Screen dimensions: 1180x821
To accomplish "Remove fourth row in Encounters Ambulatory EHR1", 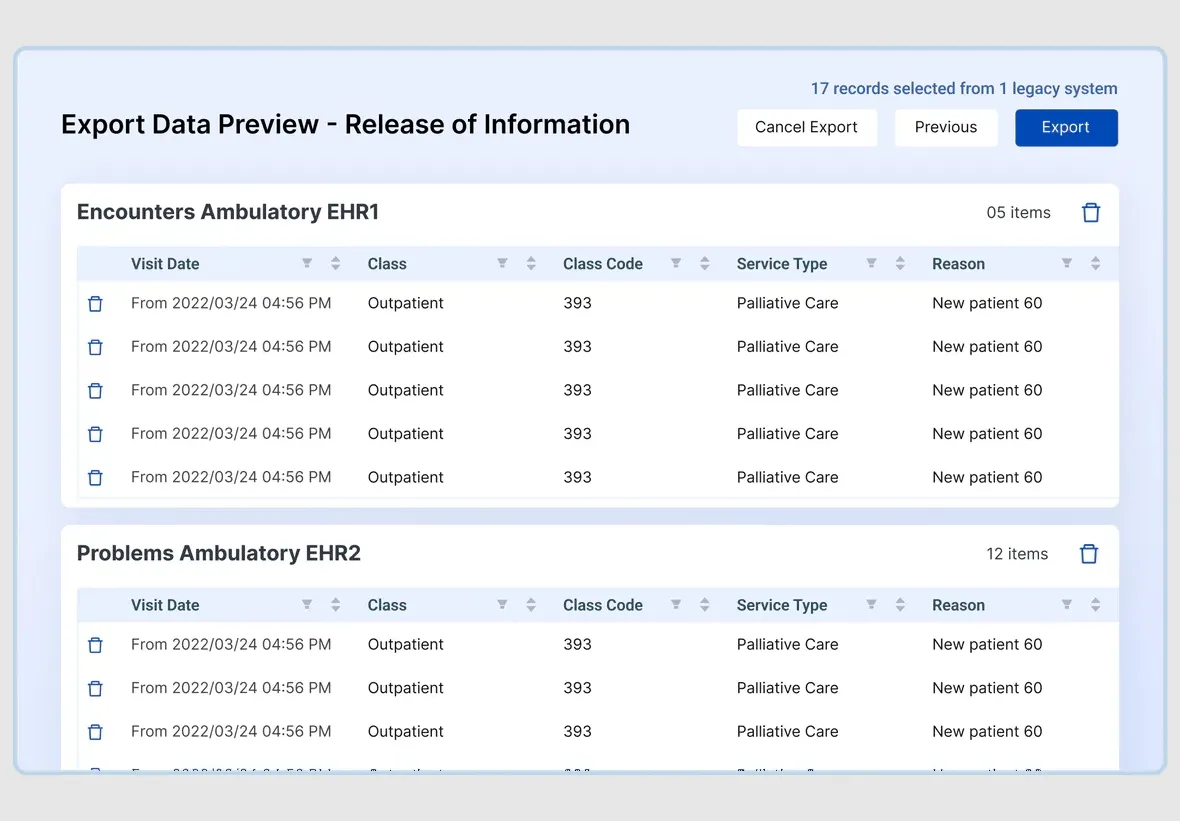I will [x=95, y=434].
